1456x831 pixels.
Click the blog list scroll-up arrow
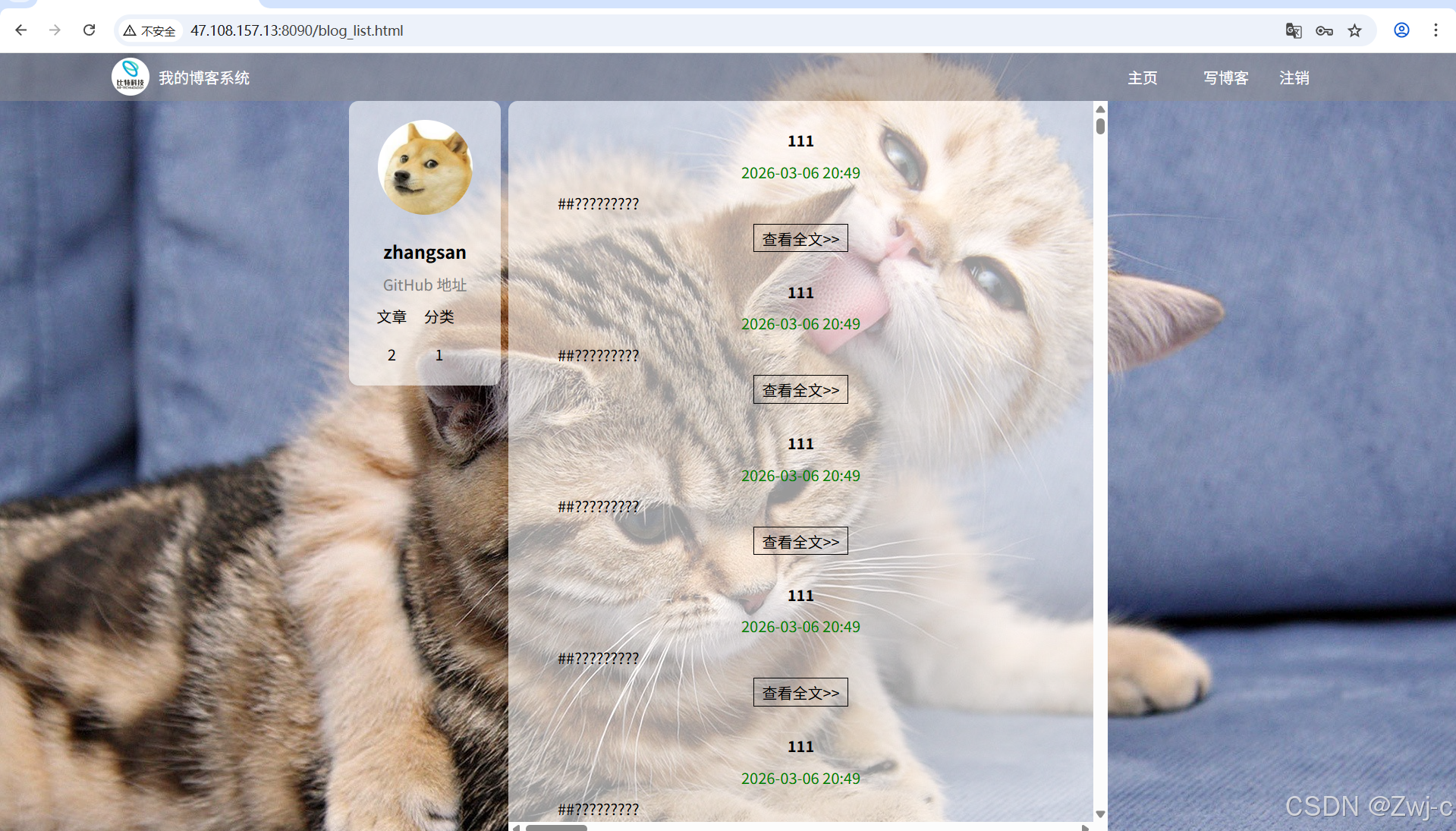(x=1100, y=109)
